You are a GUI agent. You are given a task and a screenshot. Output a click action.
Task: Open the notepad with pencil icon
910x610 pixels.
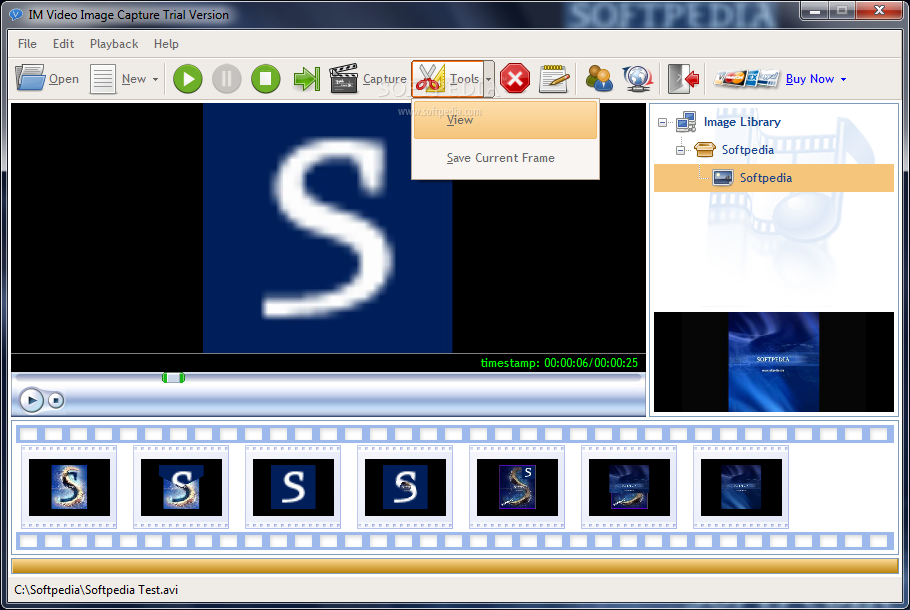pyautogui.click(x=554, y=79)
